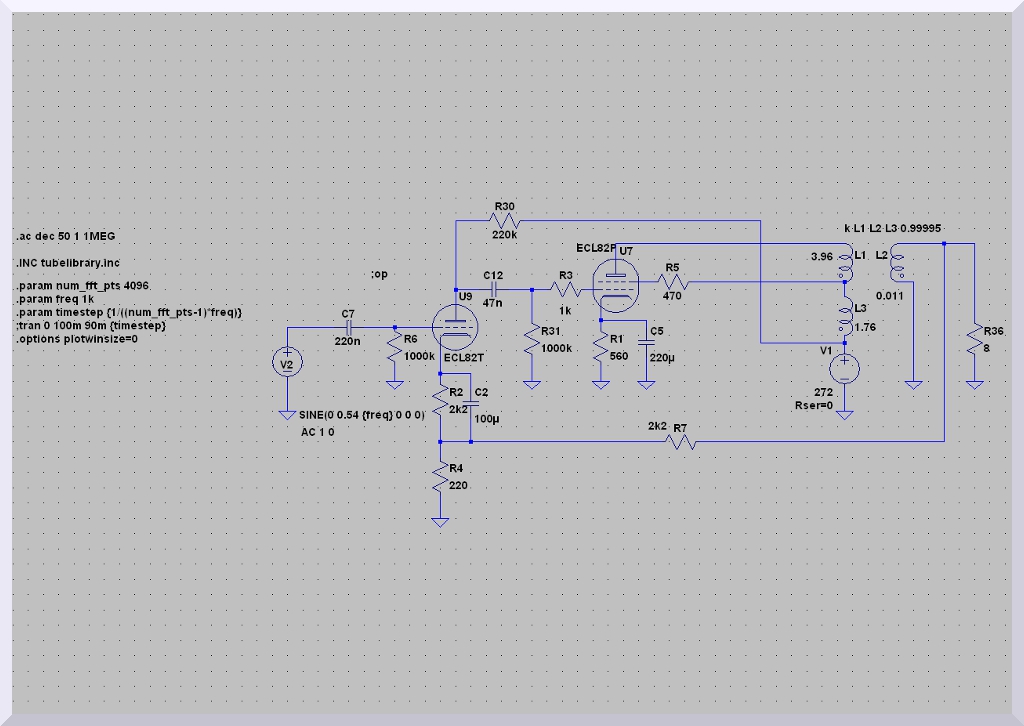Viewport: 1024px width, 726px height.
Task: Click the R36 8 ohm load resistor
Action: tap(974, 346)
